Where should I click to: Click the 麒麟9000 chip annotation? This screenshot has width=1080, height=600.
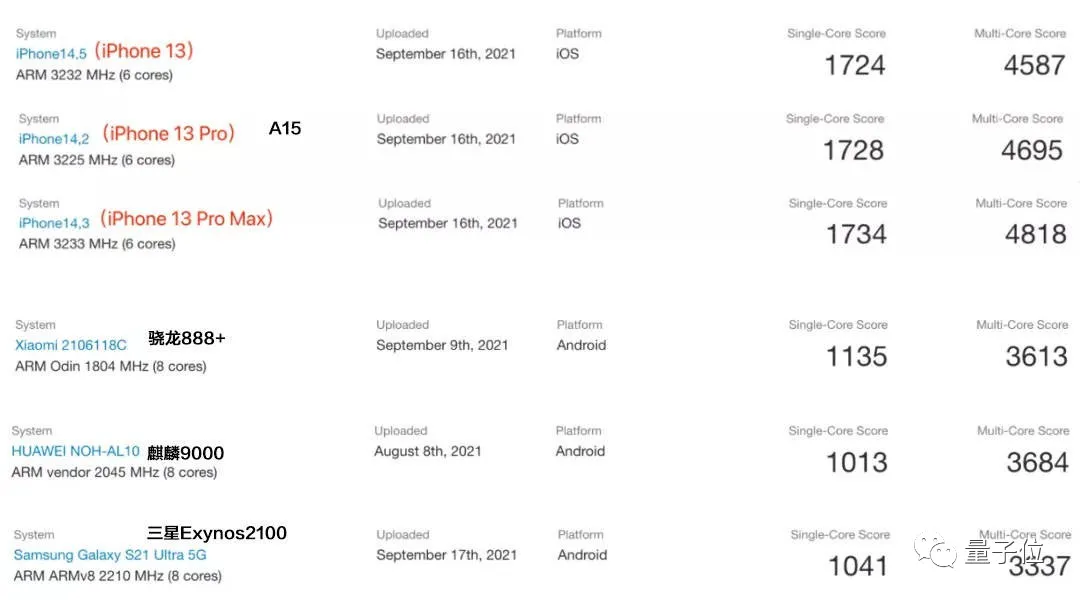186,453
